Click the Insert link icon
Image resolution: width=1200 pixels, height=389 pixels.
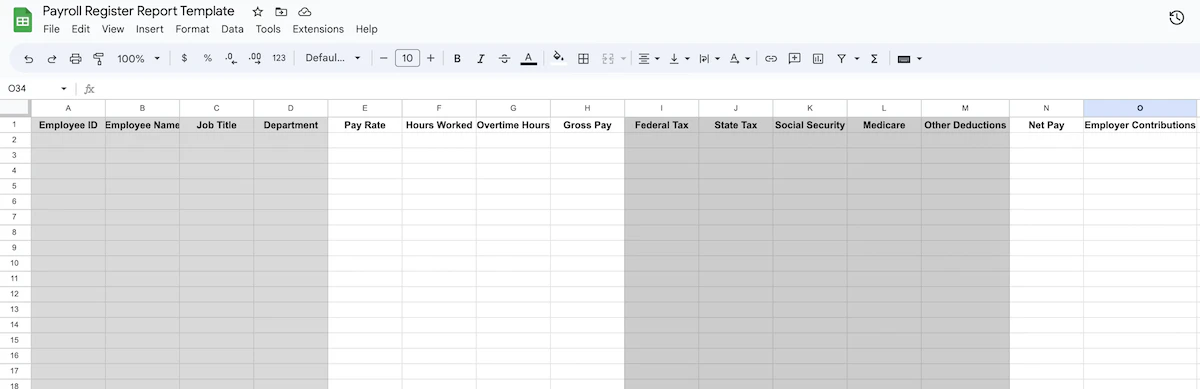click(x=771, y=59)
